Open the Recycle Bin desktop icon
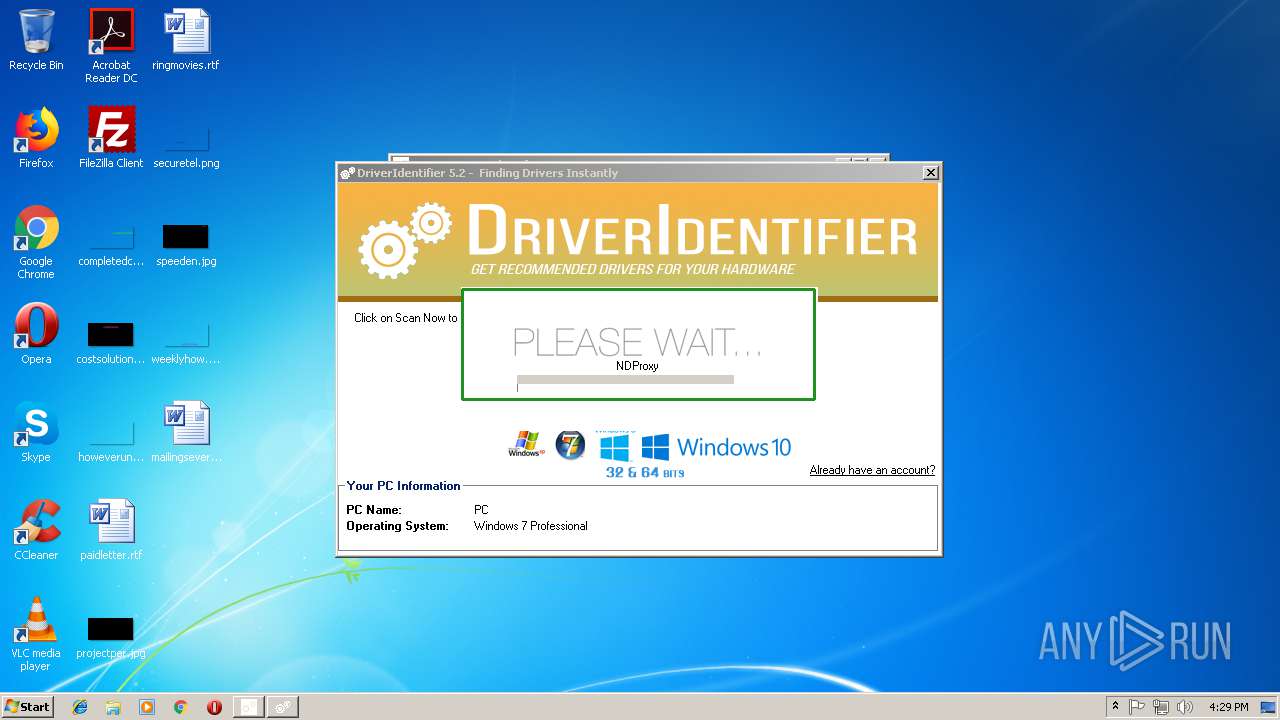This screenshot has width=1280, height=720. (x=36, y=40)
